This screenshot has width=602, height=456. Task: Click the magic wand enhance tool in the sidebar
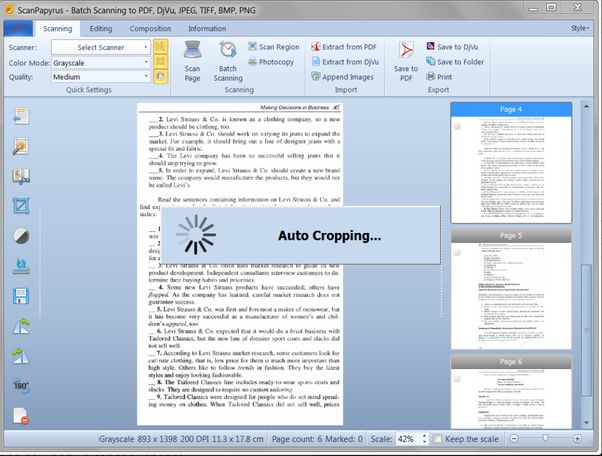tap(21, 146)
